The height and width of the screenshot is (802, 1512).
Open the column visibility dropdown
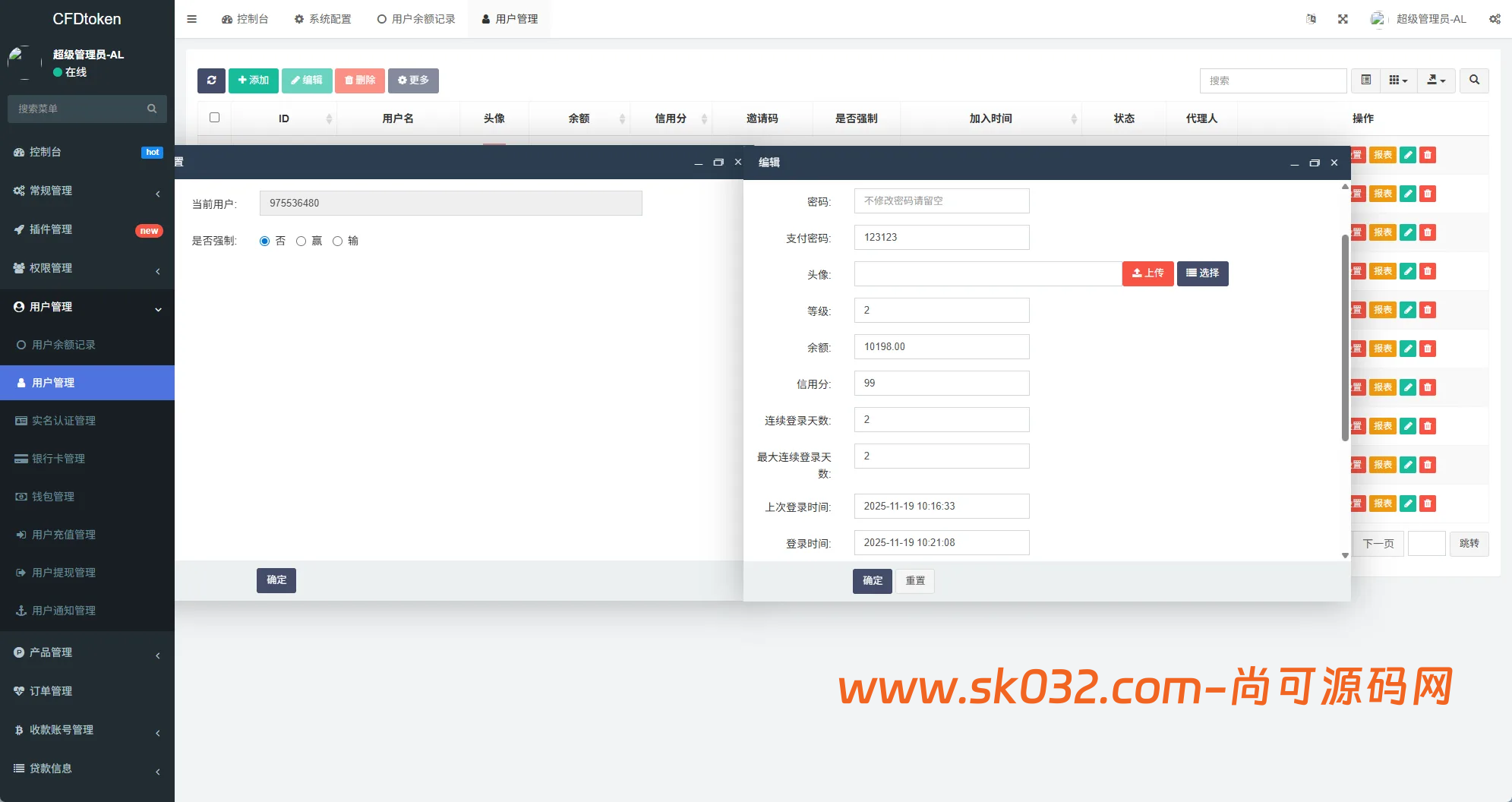1398,81
